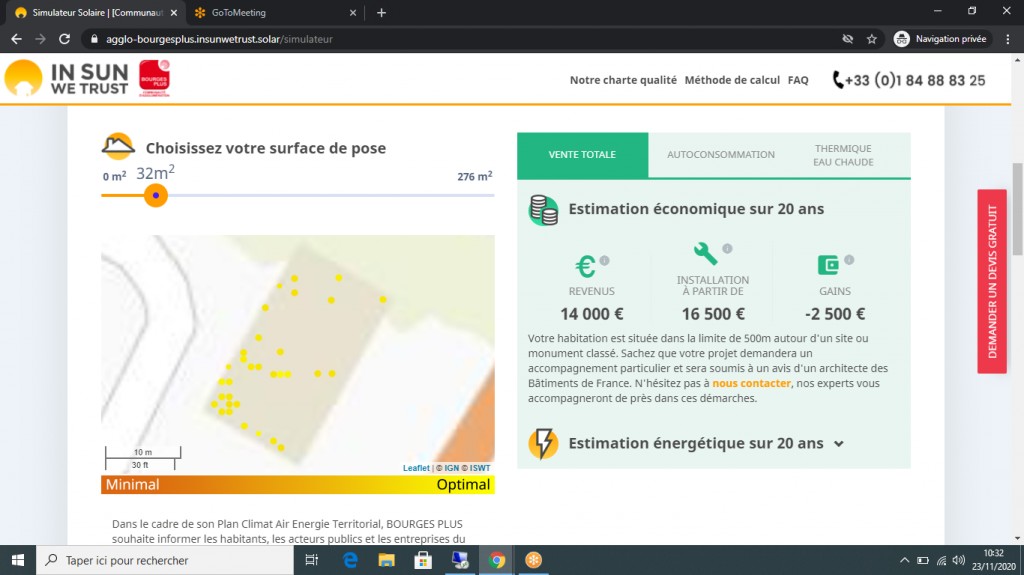Click the browser address bar URL
The width and height of the screenshot is (1024, 575).
(219, 39)
